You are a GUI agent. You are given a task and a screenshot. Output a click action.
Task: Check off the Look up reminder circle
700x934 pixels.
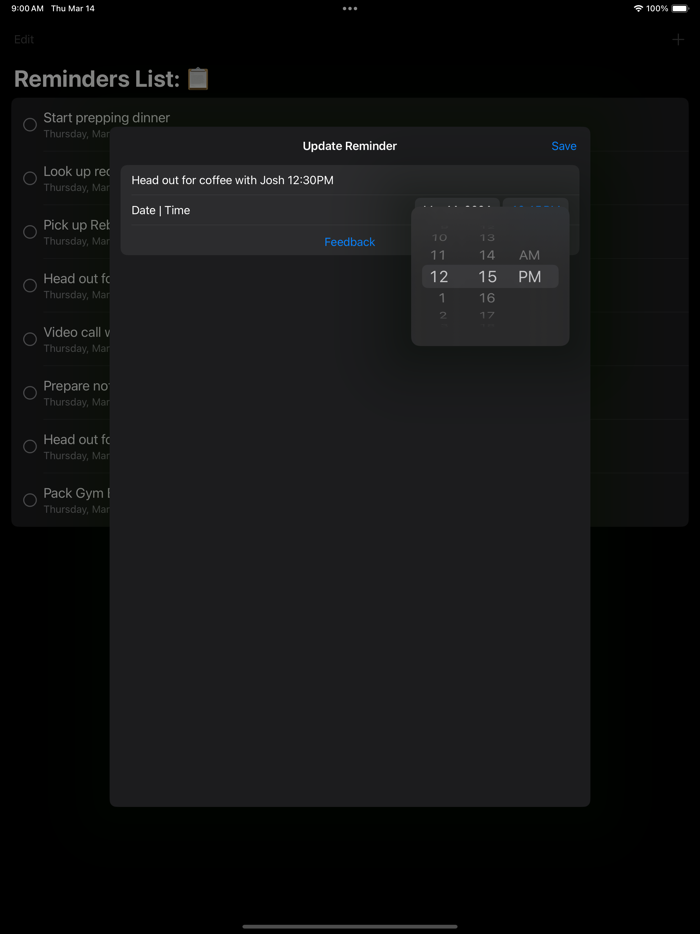click(x=30, y=178)
